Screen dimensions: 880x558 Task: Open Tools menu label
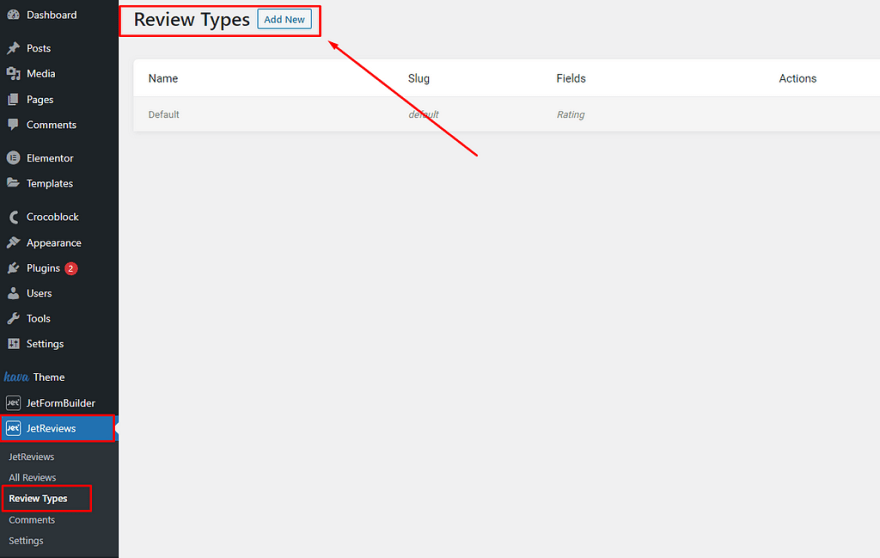tap(39, 318)
